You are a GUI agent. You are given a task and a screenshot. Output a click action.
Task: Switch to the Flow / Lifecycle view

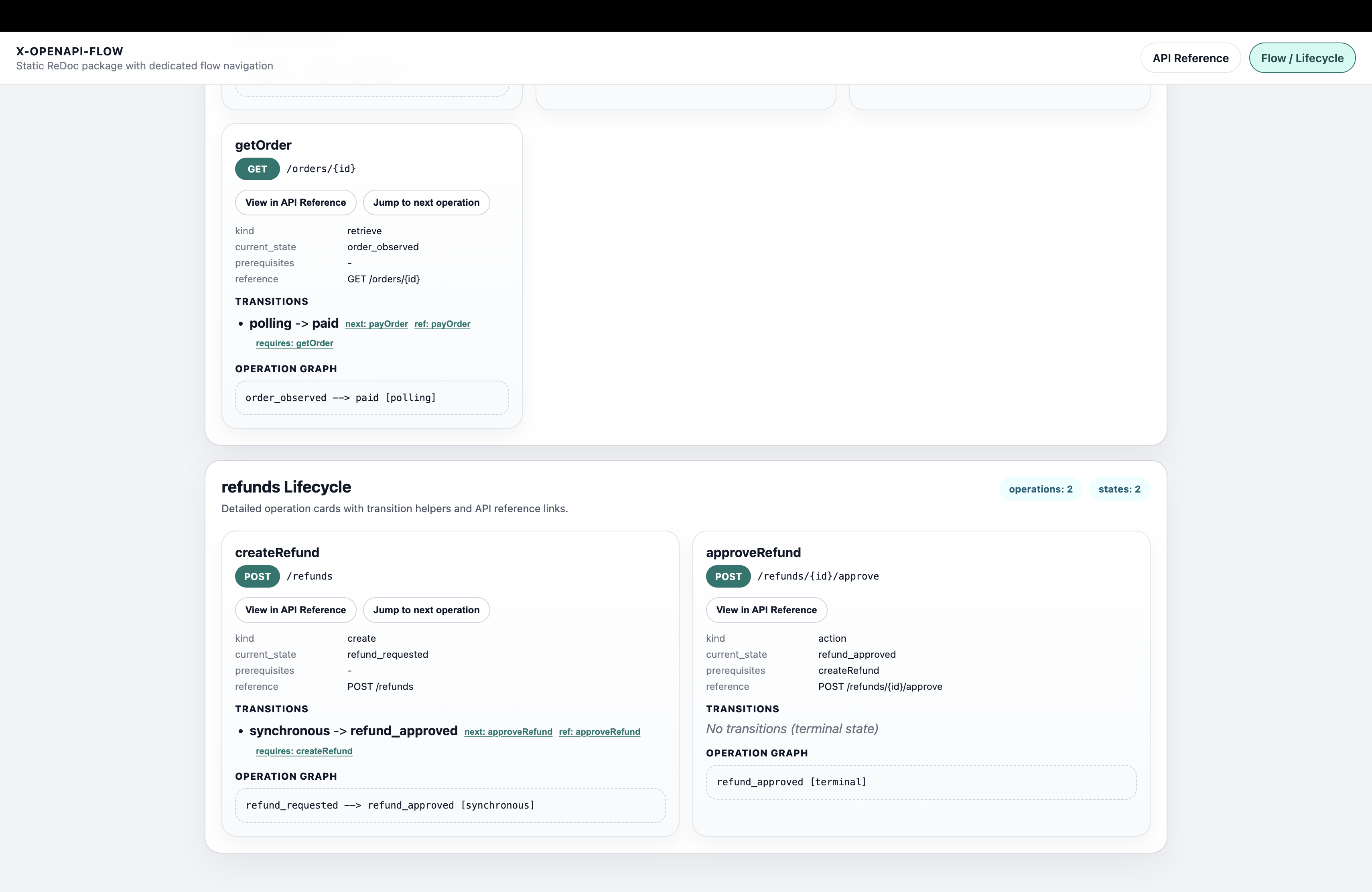point(1302,58)
